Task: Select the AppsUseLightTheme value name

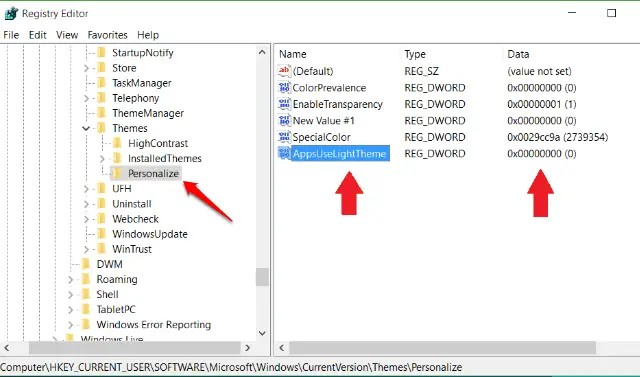Action: (340, 153)
